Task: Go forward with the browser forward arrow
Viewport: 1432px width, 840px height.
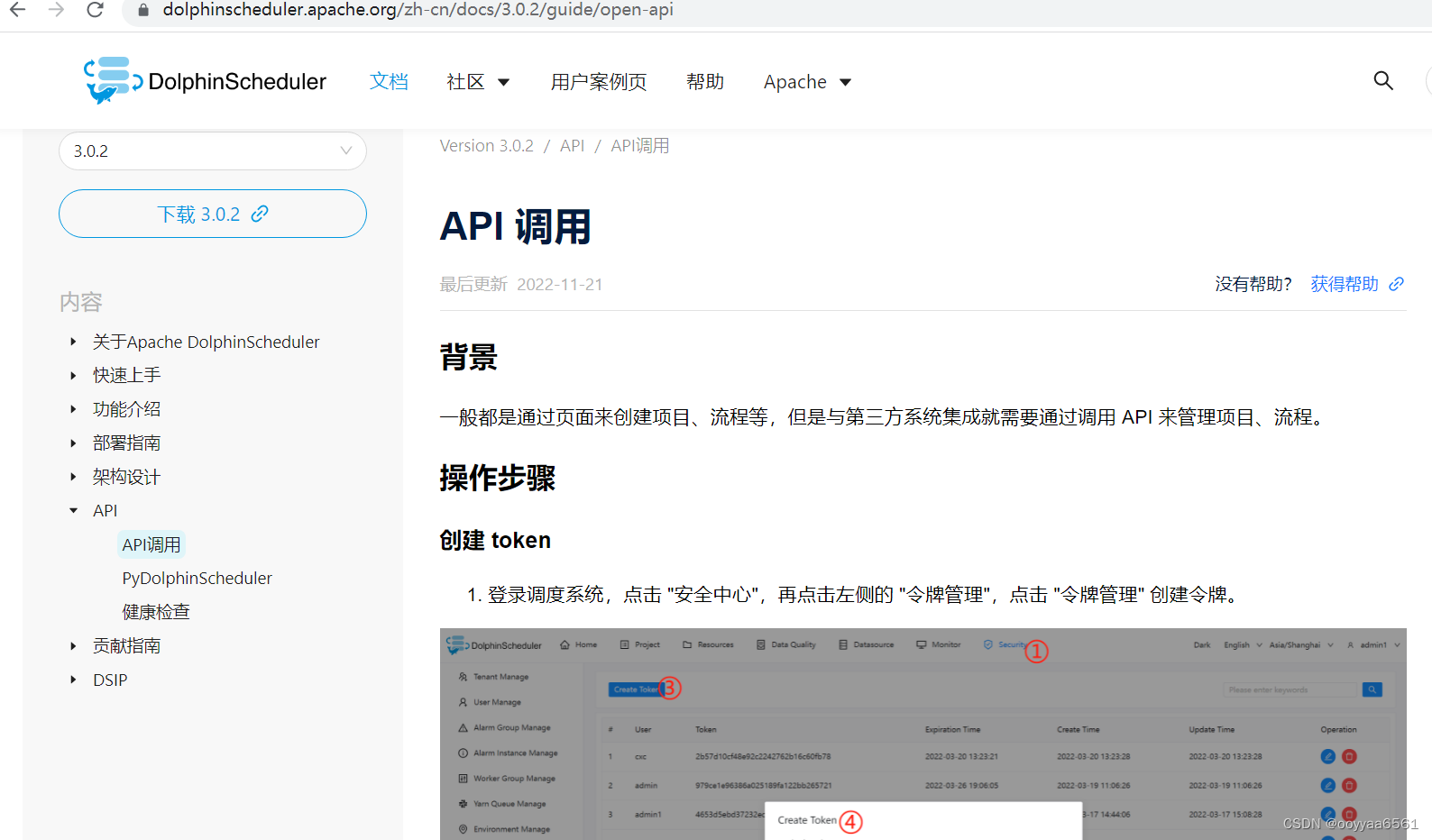Action: (x=56, y=10)
